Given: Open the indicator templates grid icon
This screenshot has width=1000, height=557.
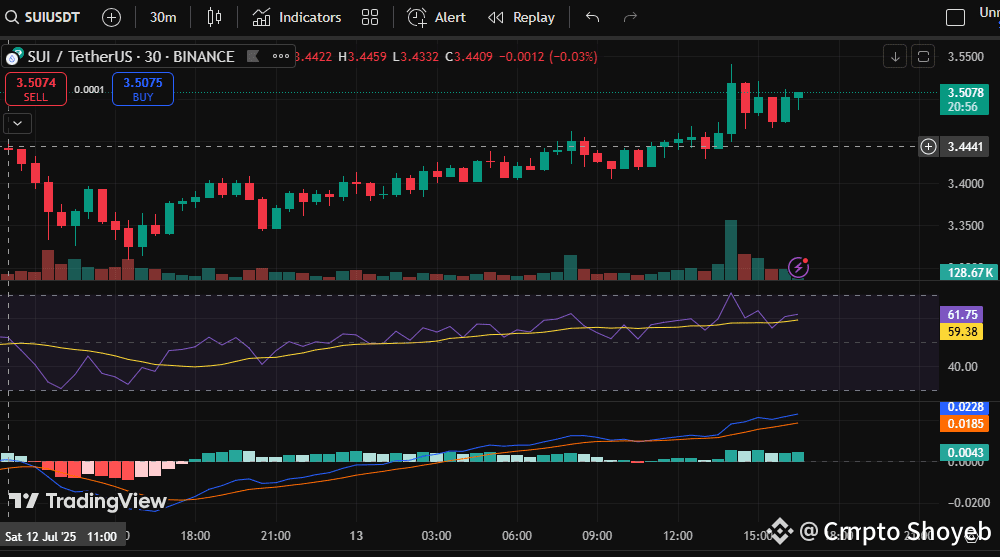Looking at the screenshot, I should coord(370,17).
